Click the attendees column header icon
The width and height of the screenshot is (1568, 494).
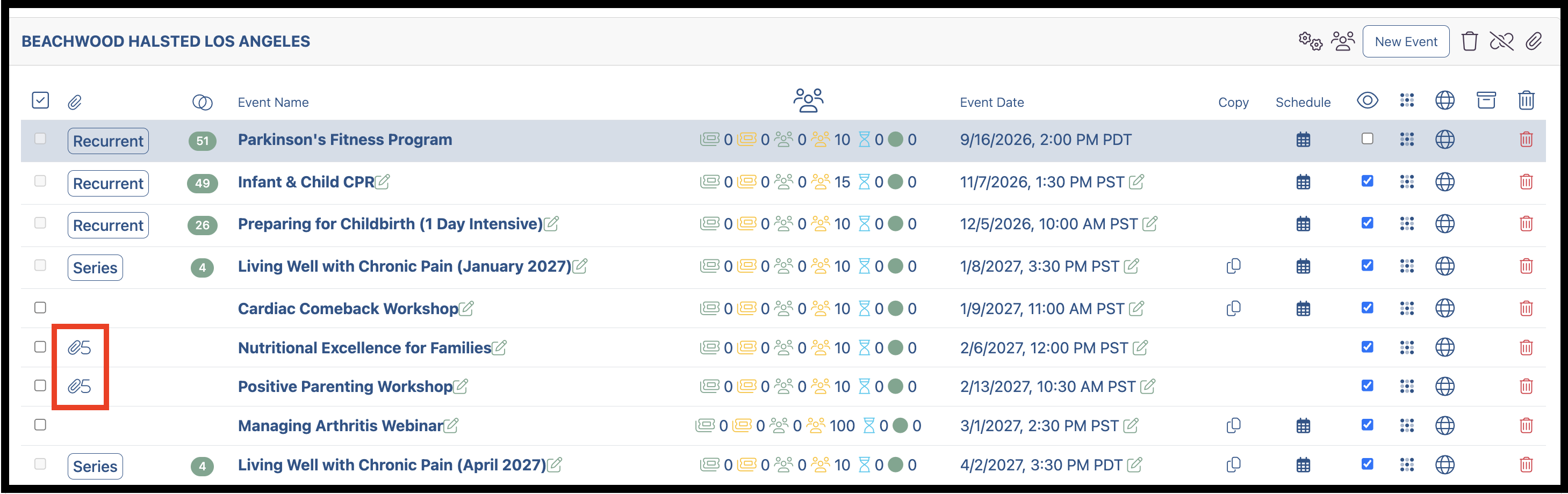pyautogui.click(x=808, y=100)
